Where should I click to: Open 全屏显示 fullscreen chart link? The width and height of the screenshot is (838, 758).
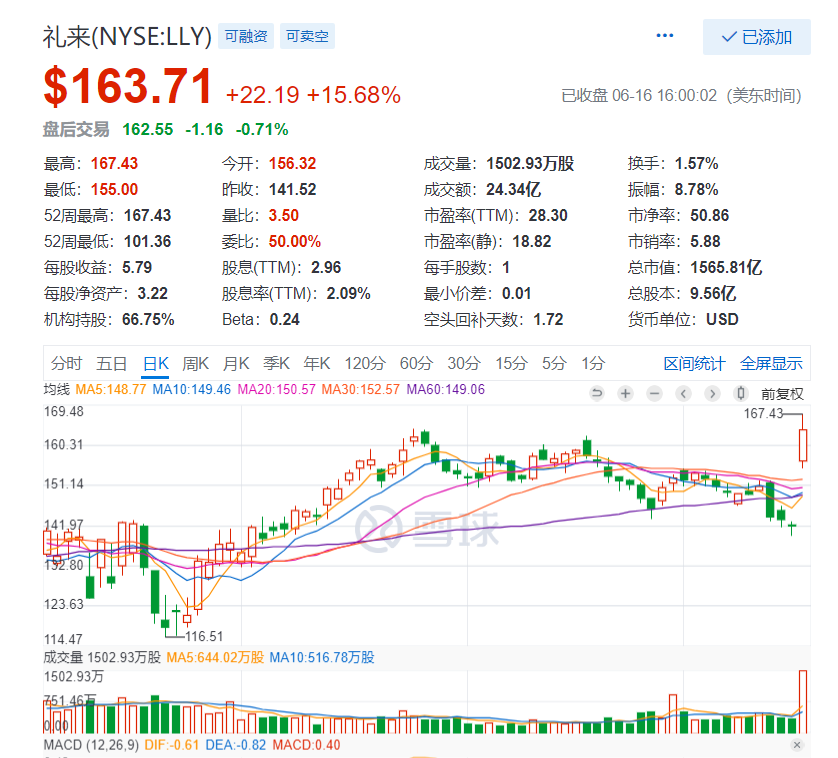771,363
